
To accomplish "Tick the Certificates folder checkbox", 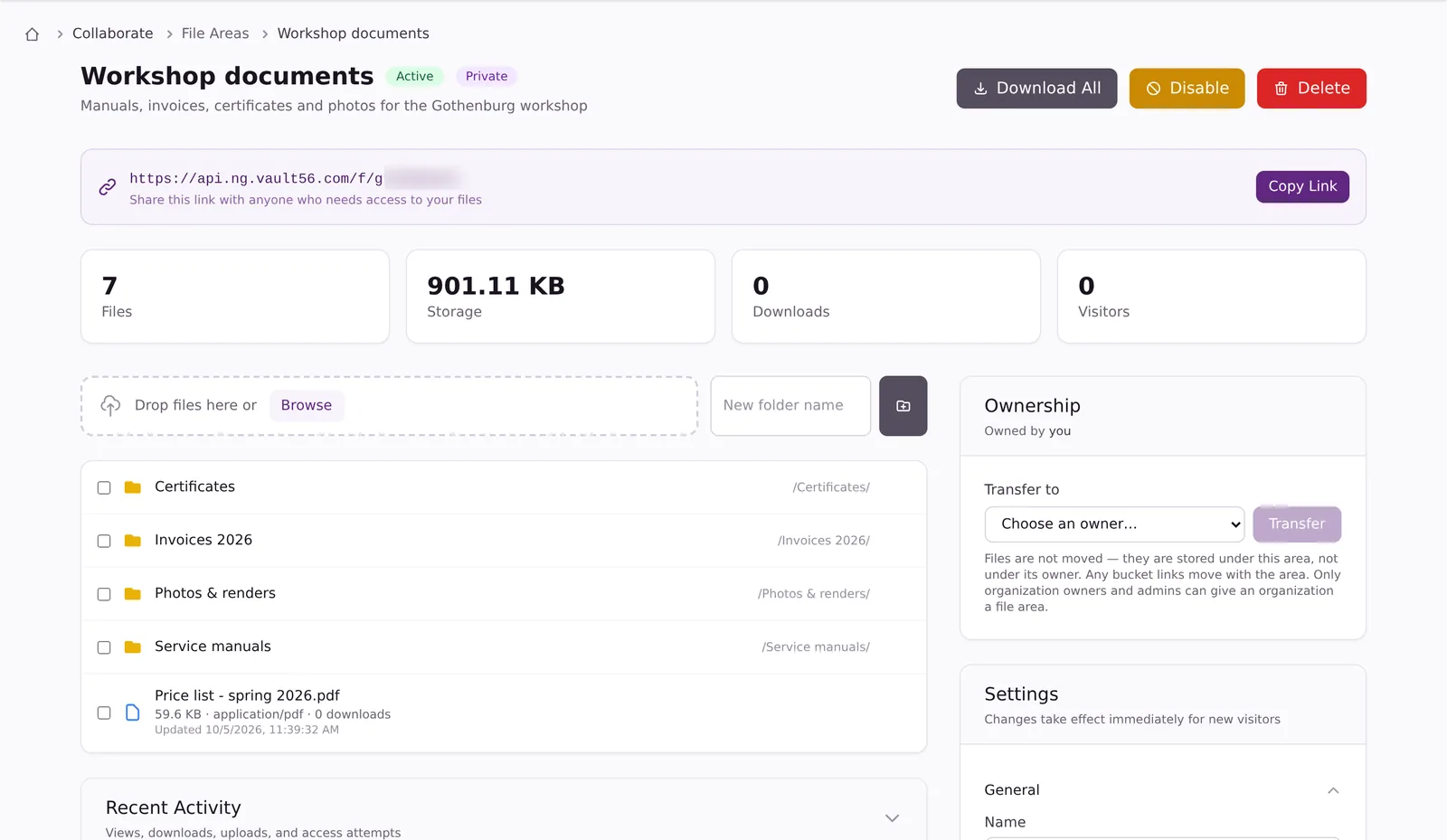I will [x=104, y=487].
